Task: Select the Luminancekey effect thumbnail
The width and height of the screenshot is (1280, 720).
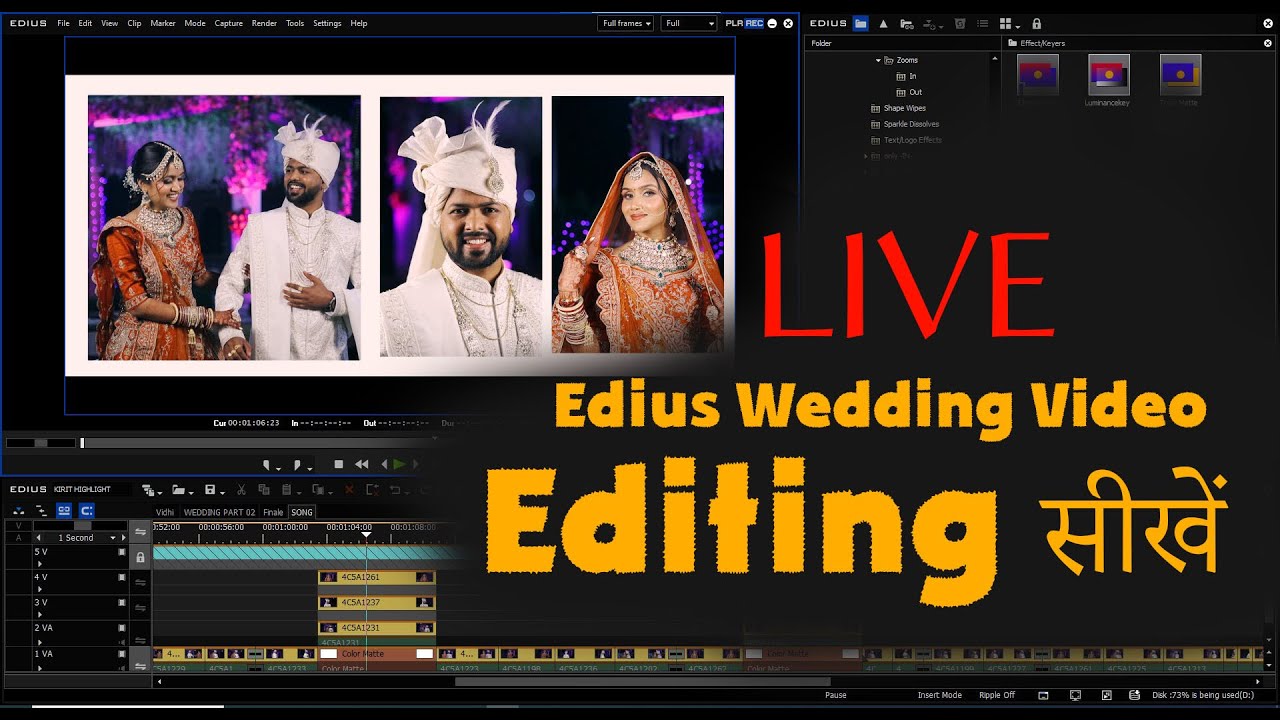Action: (1108, 76)
